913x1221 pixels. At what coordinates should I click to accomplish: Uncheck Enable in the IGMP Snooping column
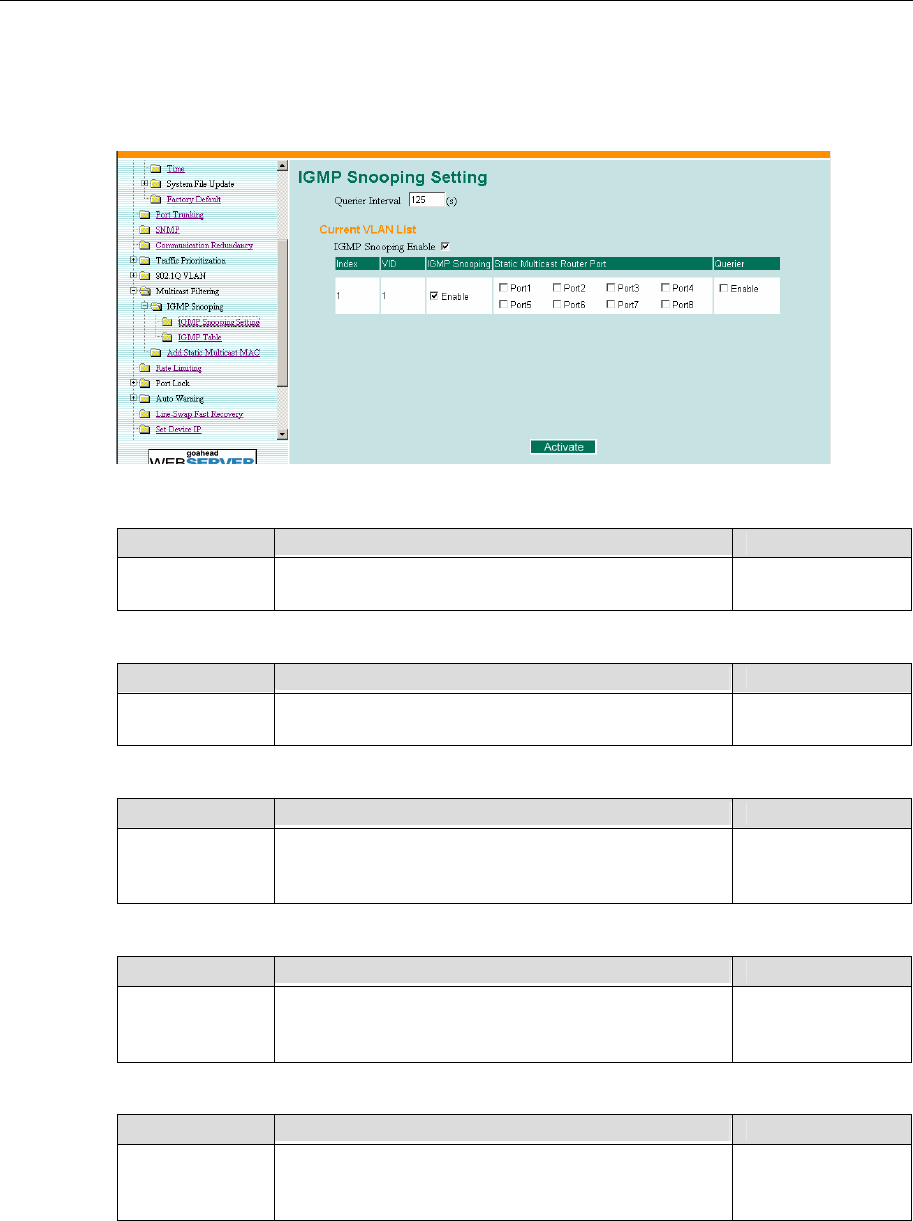[x=434, y=295]
